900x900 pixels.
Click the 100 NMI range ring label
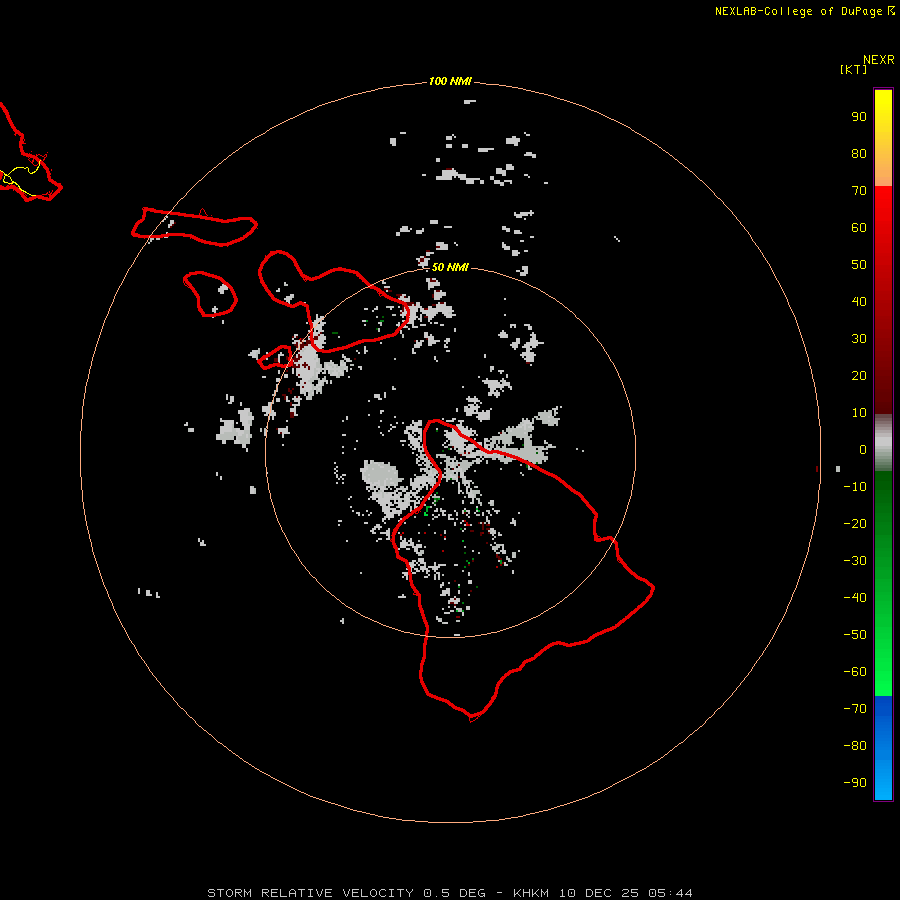[x=450, y=82]
